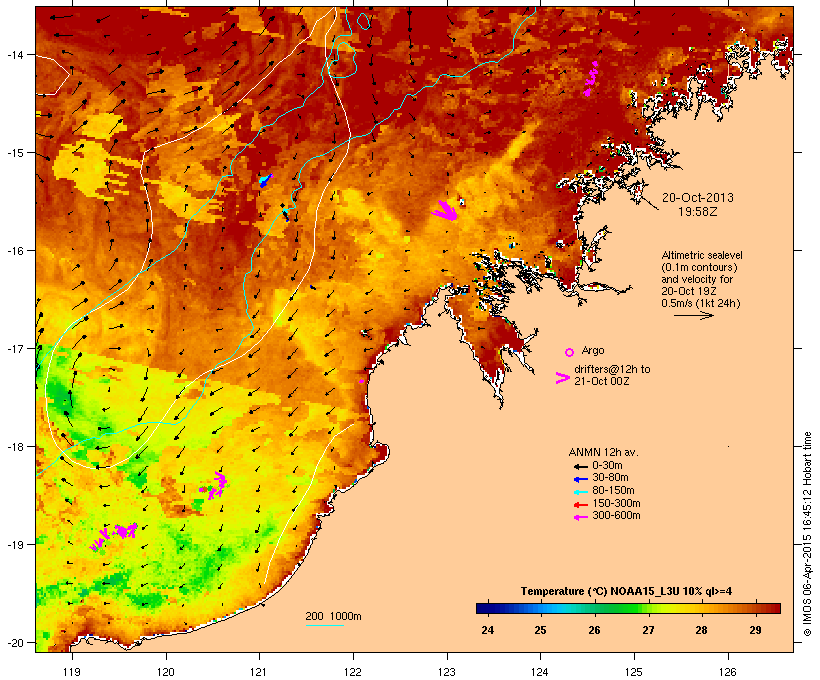Click the magenta drifter cluster near 119.5E 18.9S
This screenshot has height=680, width=820.
click(x=114, y=536)
